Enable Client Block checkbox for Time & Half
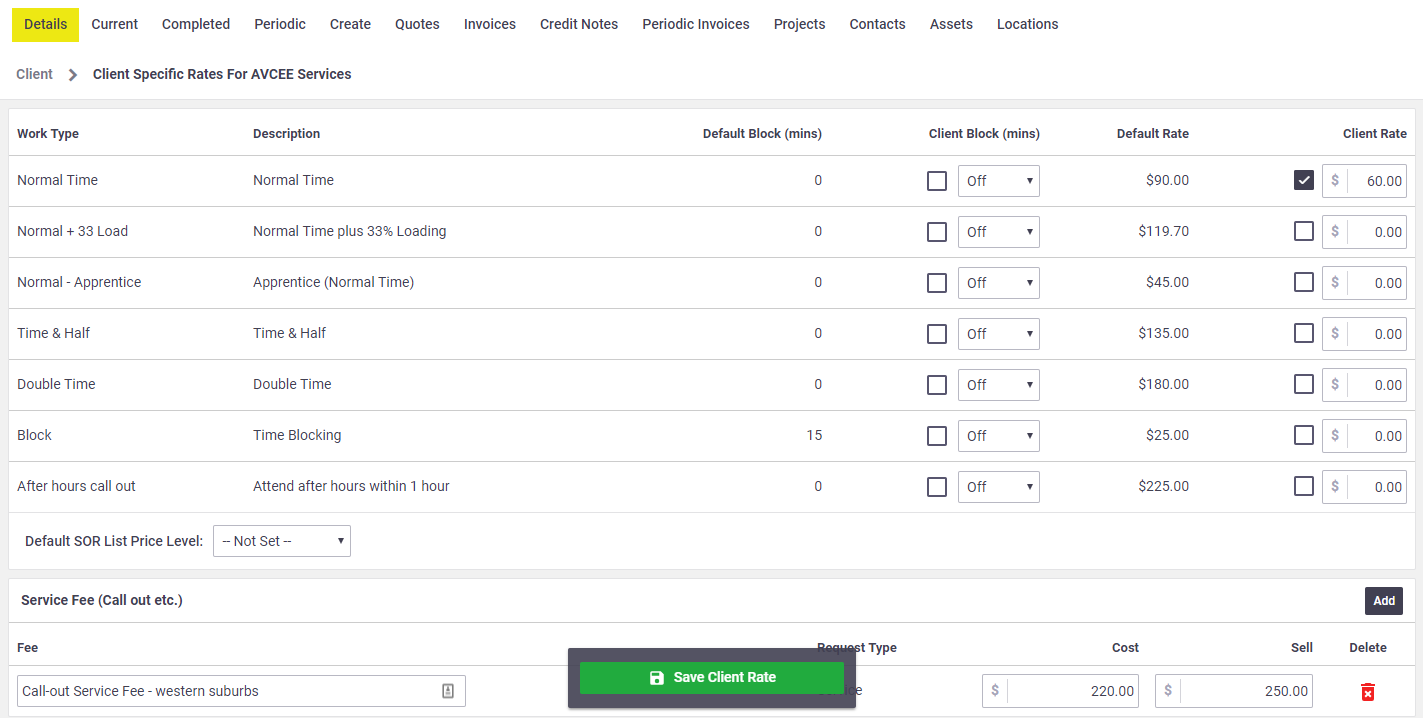This screenshot has height=718, width=1423. click(937, 334)
